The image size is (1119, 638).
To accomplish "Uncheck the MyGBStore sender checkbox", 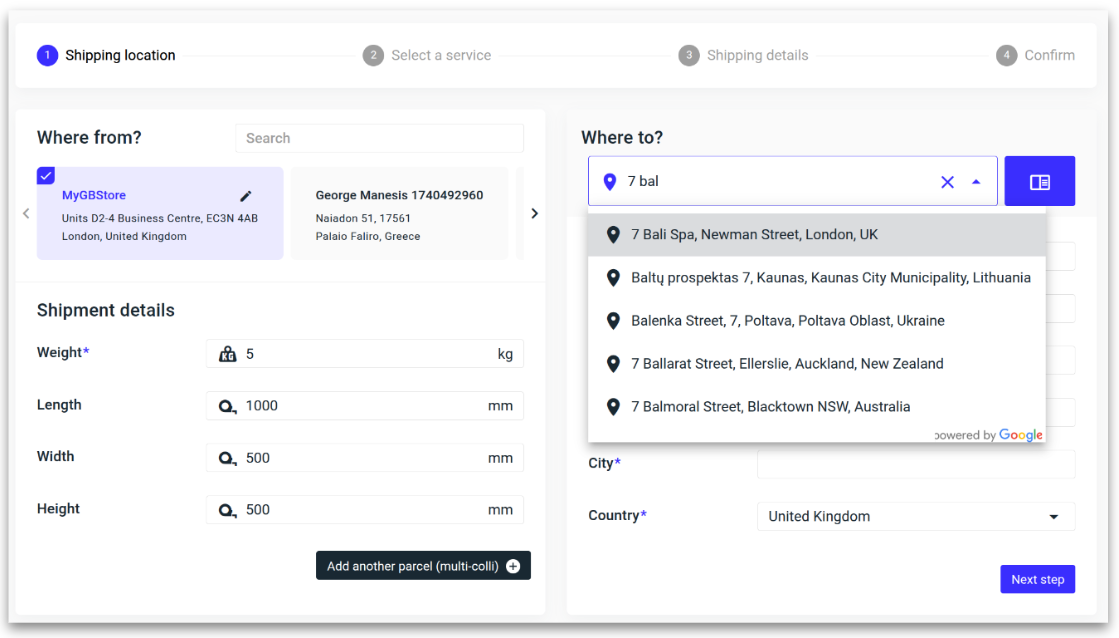I will (x=46, y=176).
